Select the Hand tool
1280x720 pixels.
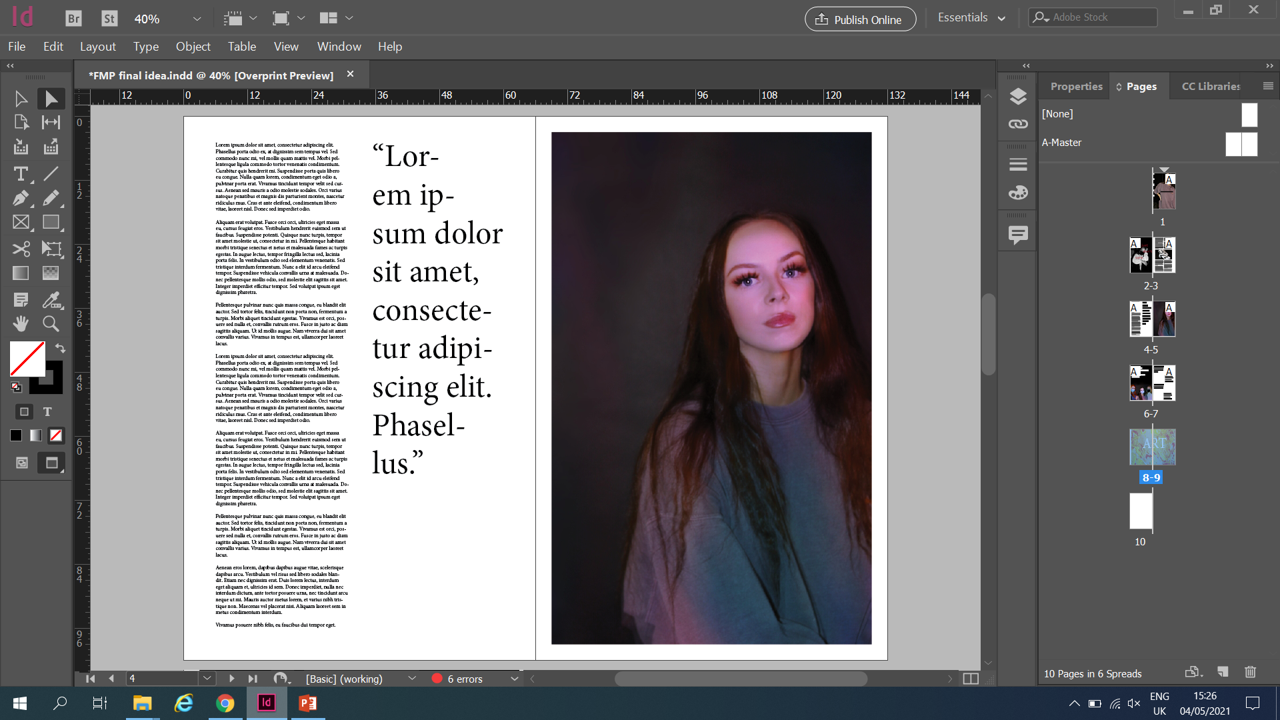pos(21,324)
